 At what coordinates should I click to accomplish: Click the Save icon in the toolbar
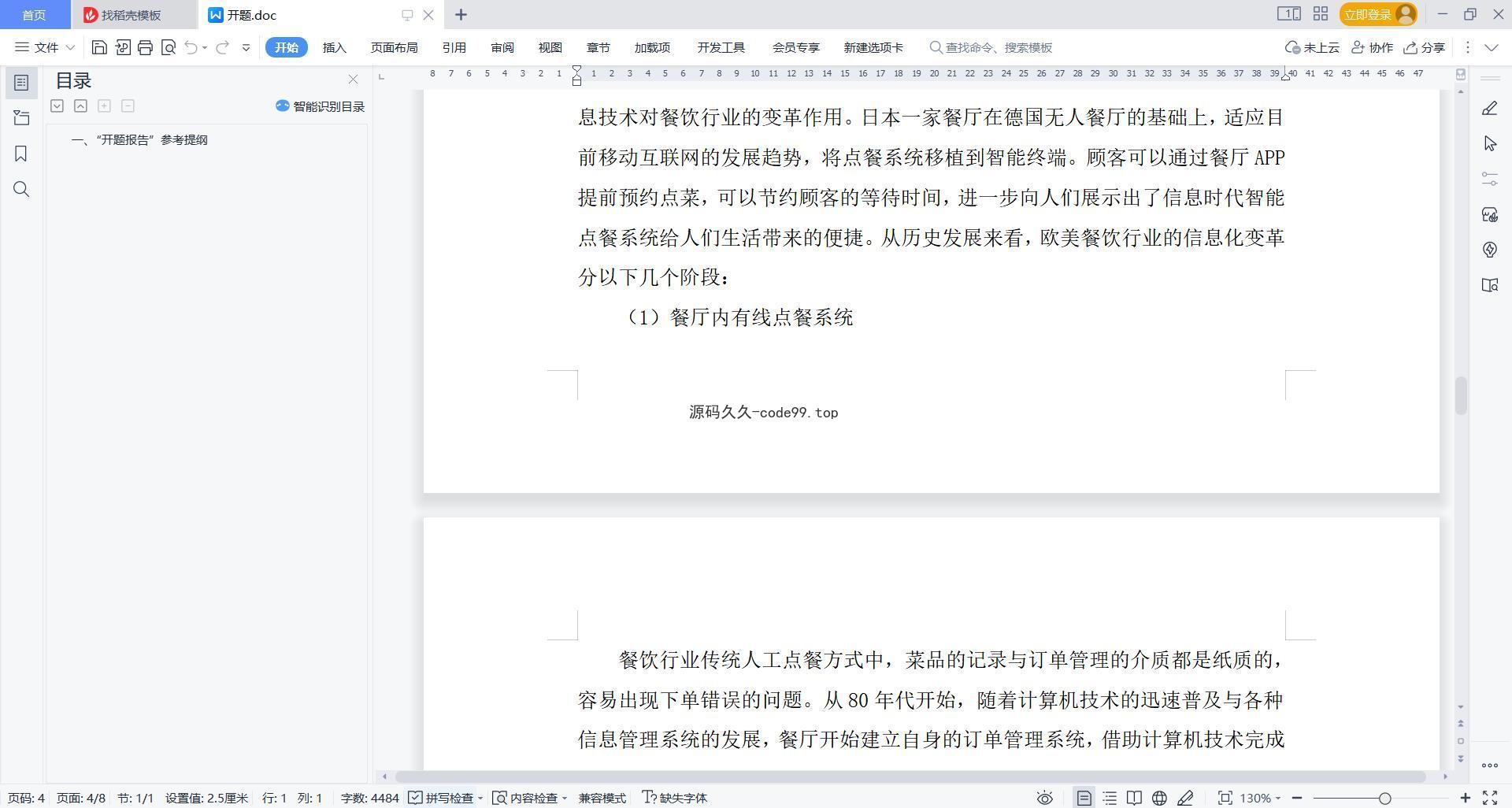[99, 47]
